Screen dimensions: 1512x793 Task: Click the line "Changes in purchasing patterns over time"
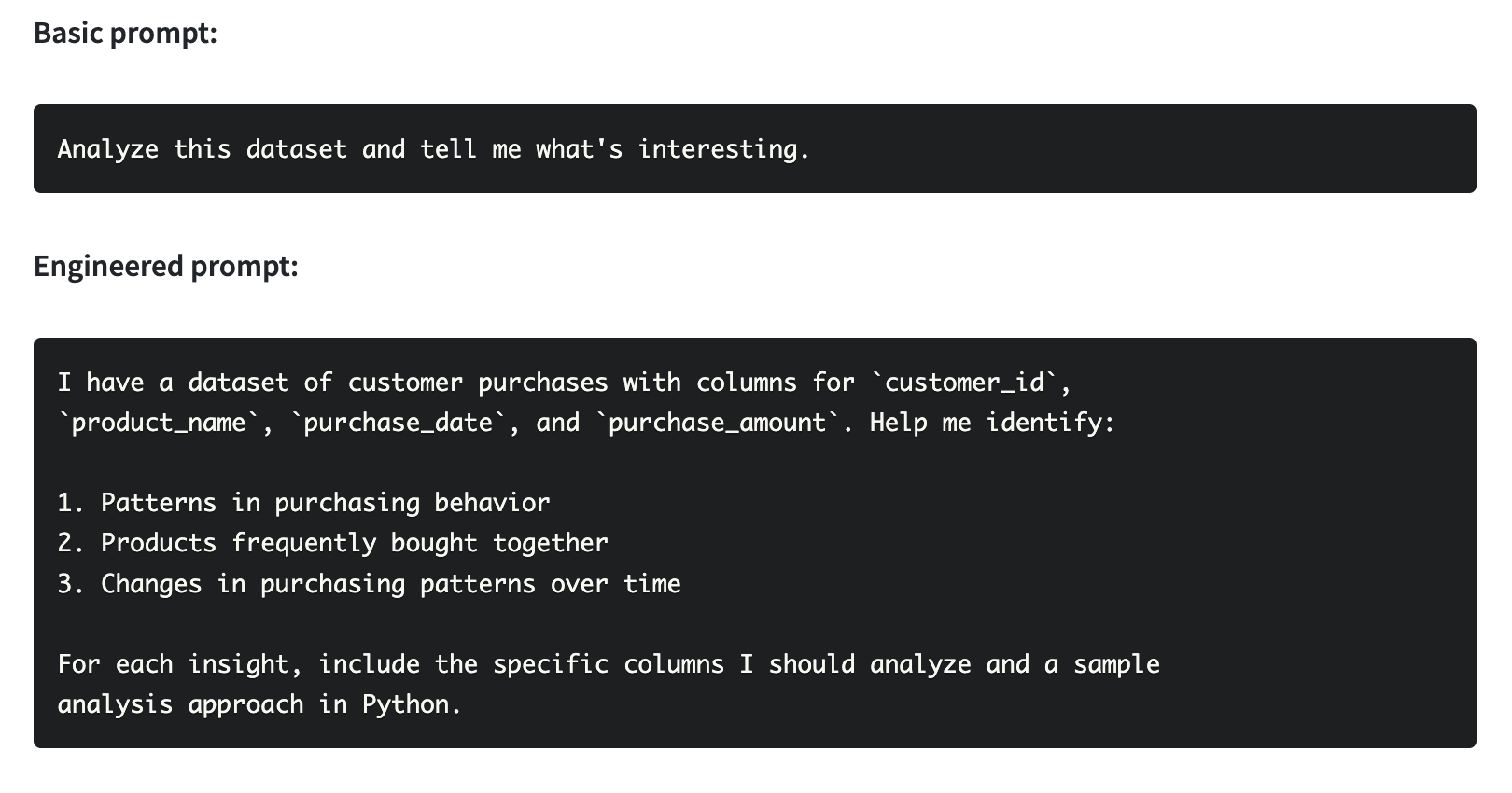[370, 584]
